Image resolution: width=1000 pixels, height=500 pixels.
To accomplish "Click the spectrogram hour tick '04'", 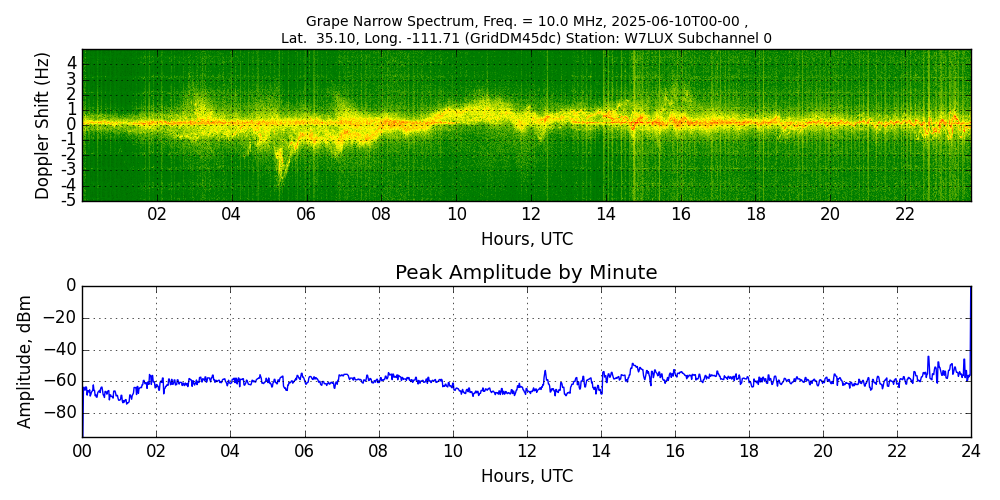I will coord(232,216).
